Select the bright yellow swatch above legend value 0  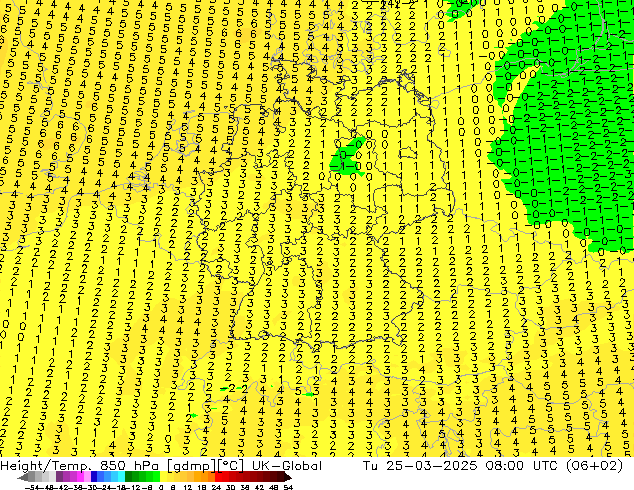click(x=163, y=477)
